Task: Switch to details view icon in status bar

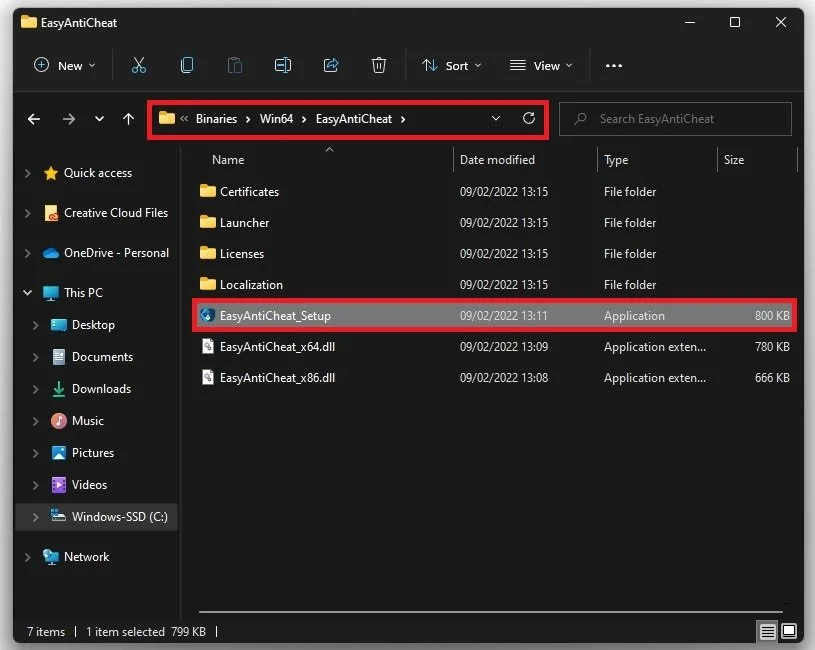Action: 768,631
